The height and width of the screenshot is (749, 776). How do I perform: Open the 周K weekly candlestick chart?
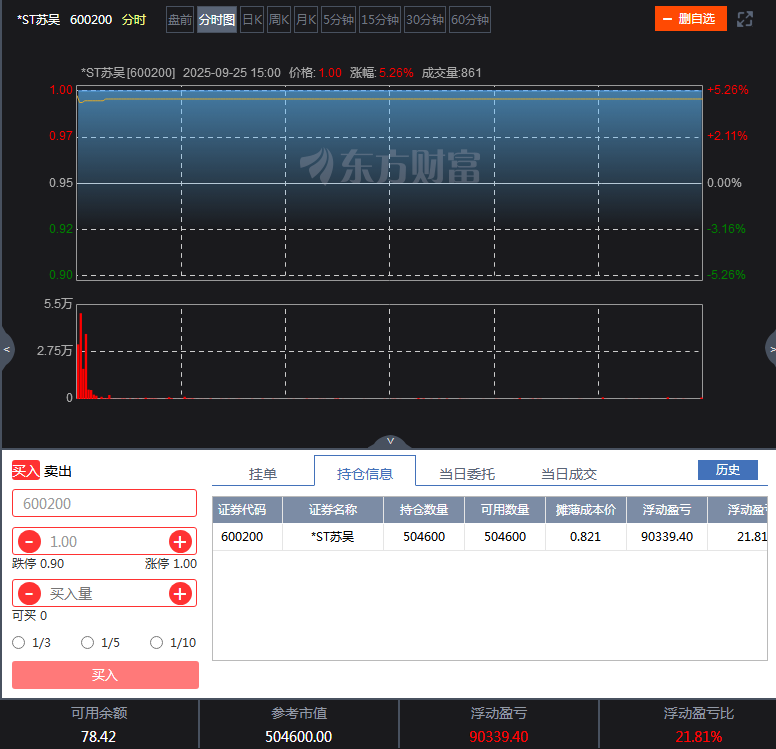[279, 20]
